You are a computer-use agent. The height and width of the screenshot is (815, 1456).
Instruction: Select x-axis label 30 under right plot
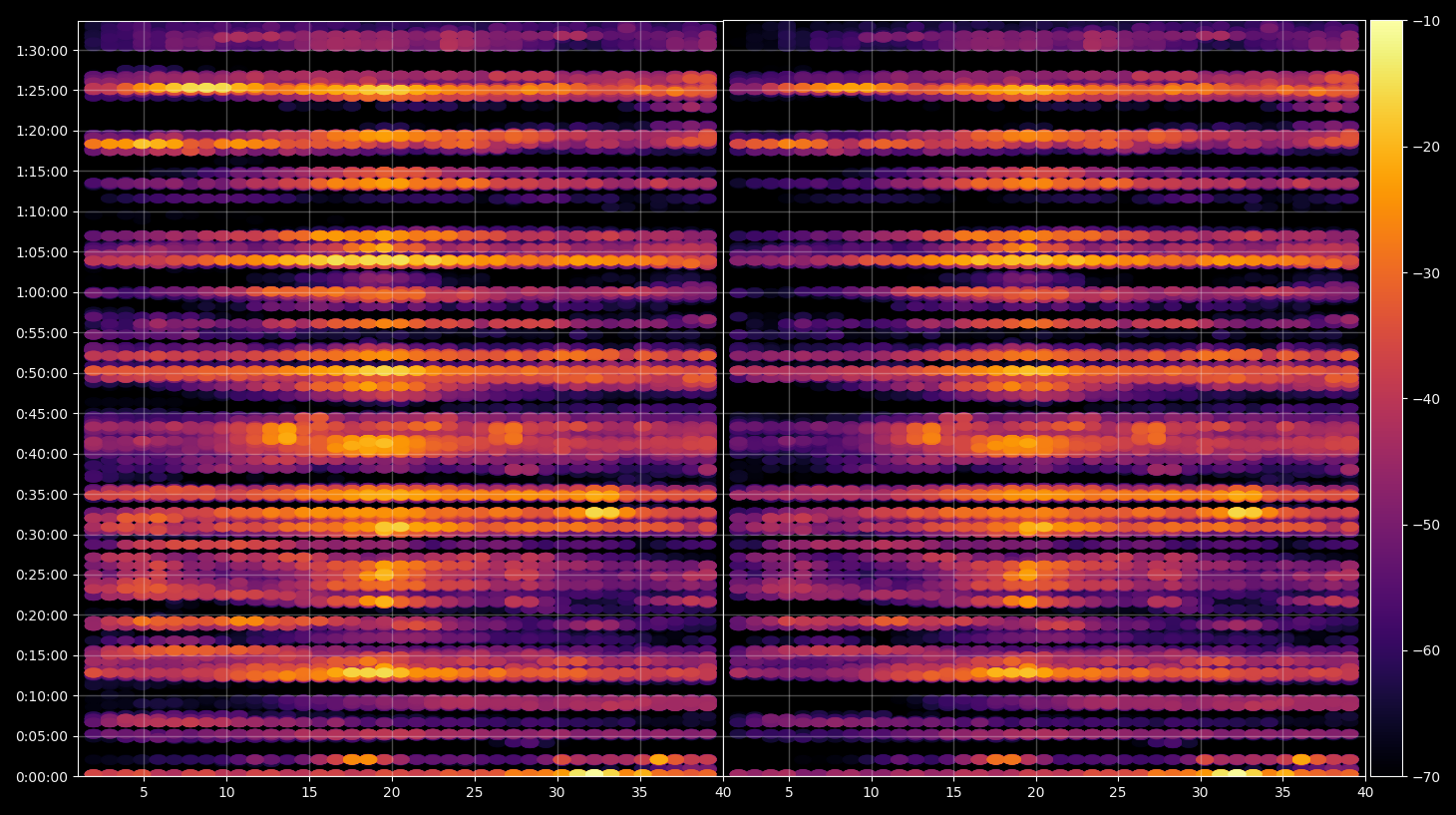(1201, 793)
